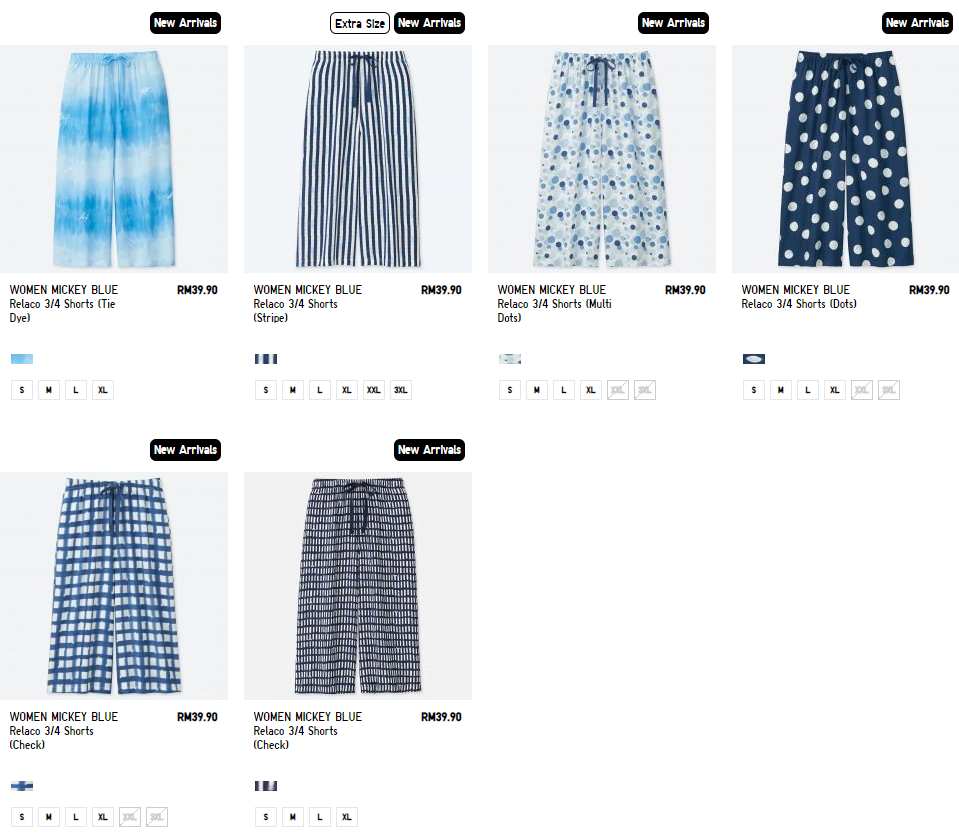Select size M for Multi Dots shorts
Viewport: 959px width, 838px height.
[x=537, y=390]
